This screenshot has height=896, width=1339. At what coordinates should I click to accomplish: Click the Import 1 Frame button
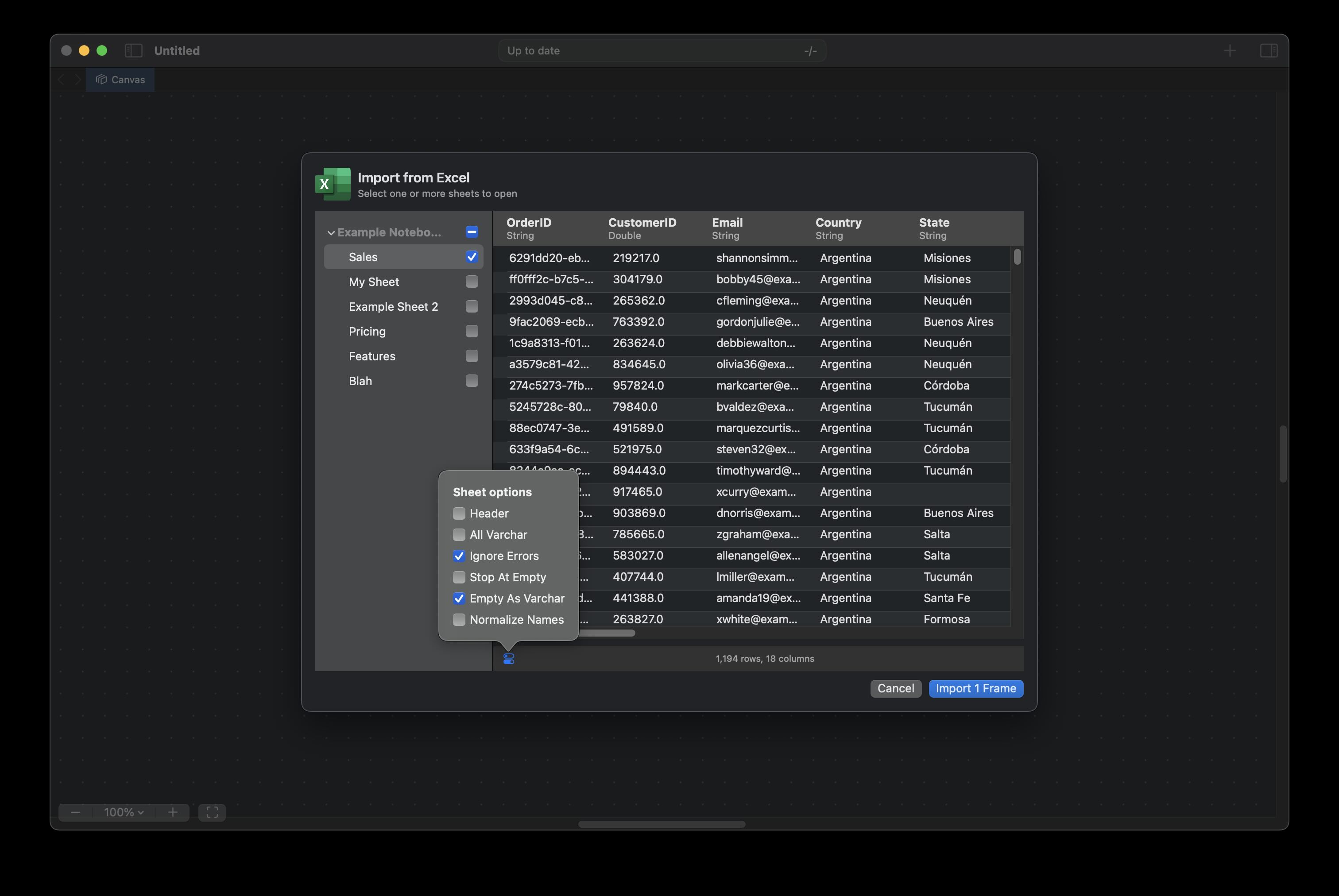(x=975, y=688)
